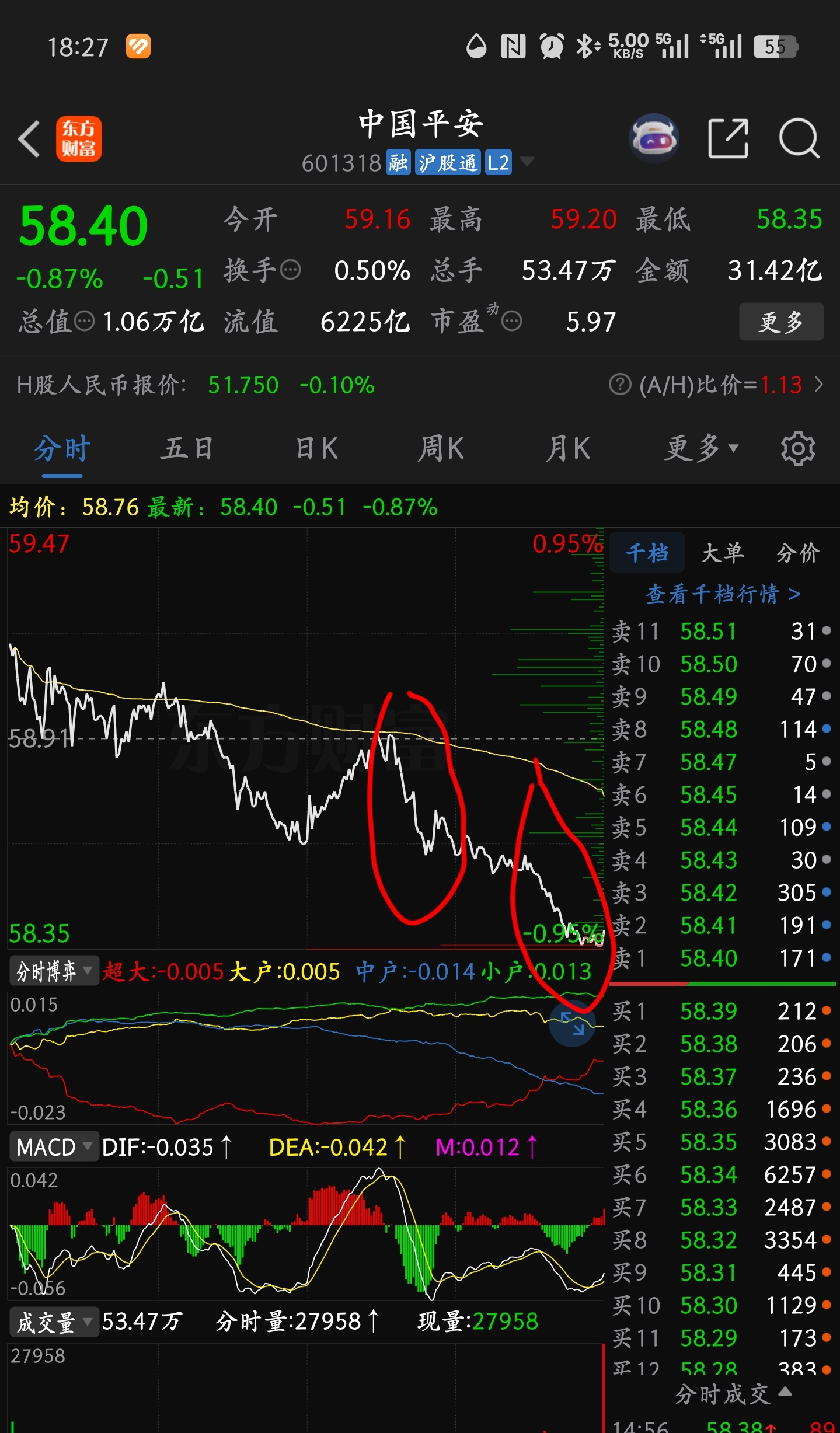Tap the 买10 58.30 order row
840x1433 pixels.
723,1305
